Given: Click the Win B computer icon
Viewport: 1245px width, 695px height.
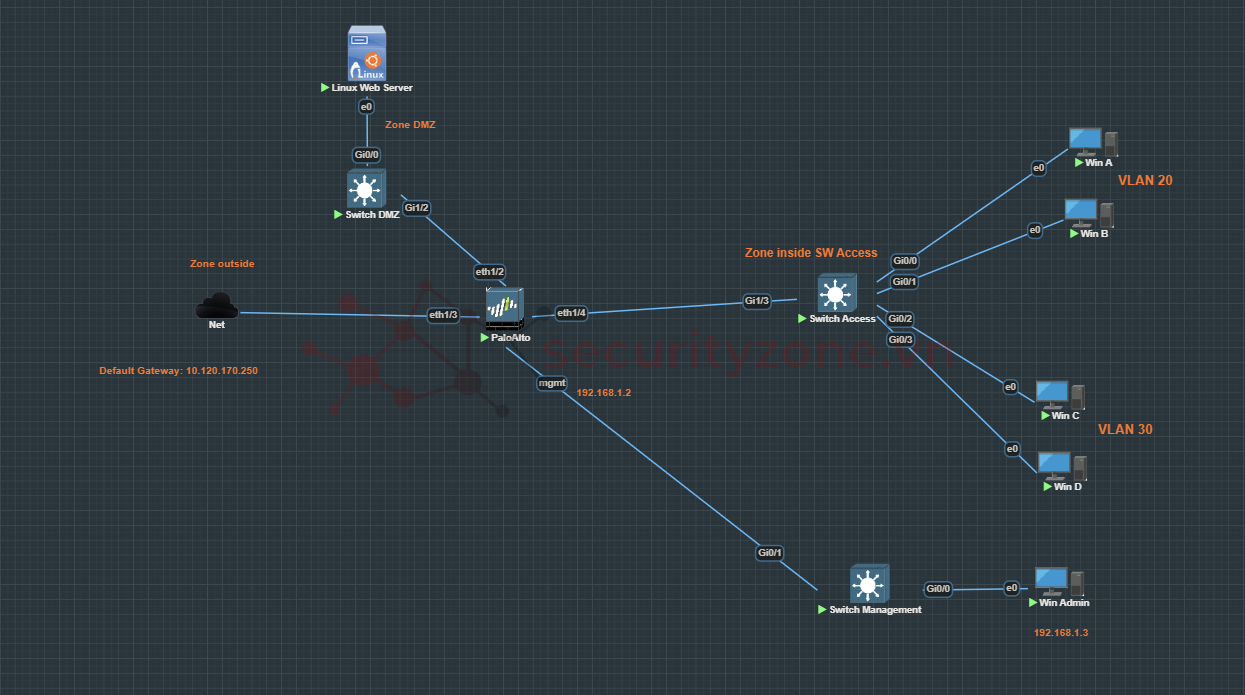Looking at the screenshot, I should pyautogui.click(x=1087, y=213).
